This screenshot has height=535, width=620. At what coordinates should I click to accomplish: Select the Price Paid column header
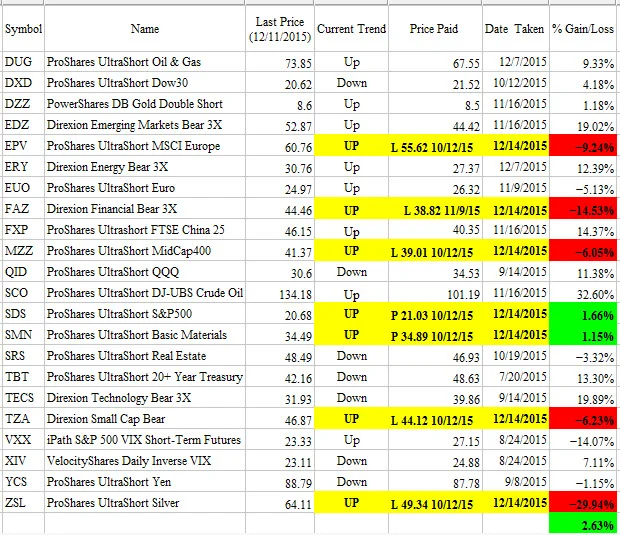pyautogui.click(x=435, y=28)
